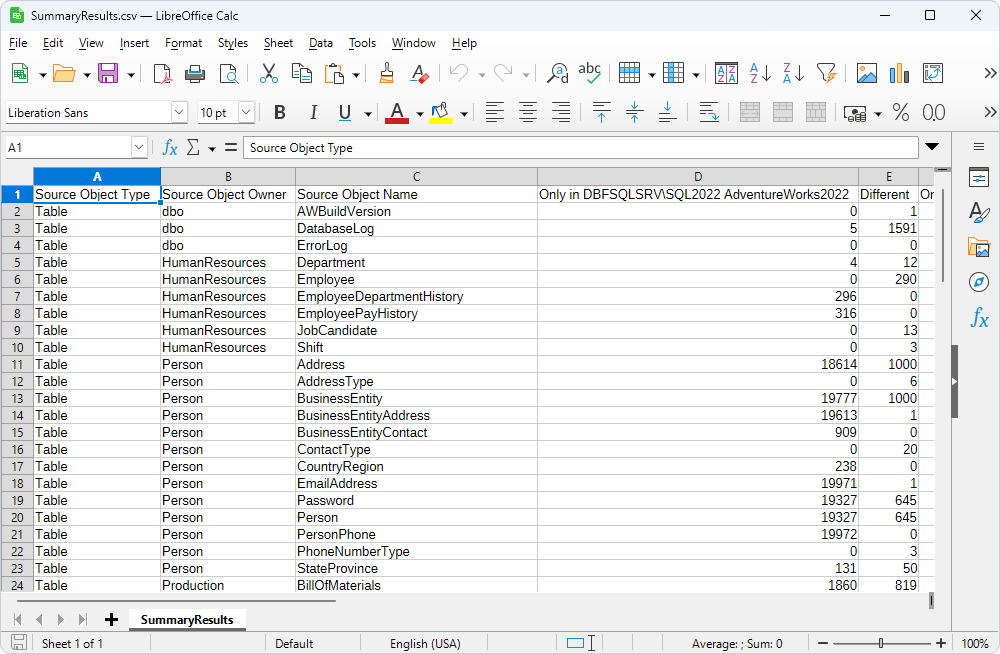Open the font name dropdown
Image resolution: width=1000 pixels, height=654 pixels.
[179, 113]
